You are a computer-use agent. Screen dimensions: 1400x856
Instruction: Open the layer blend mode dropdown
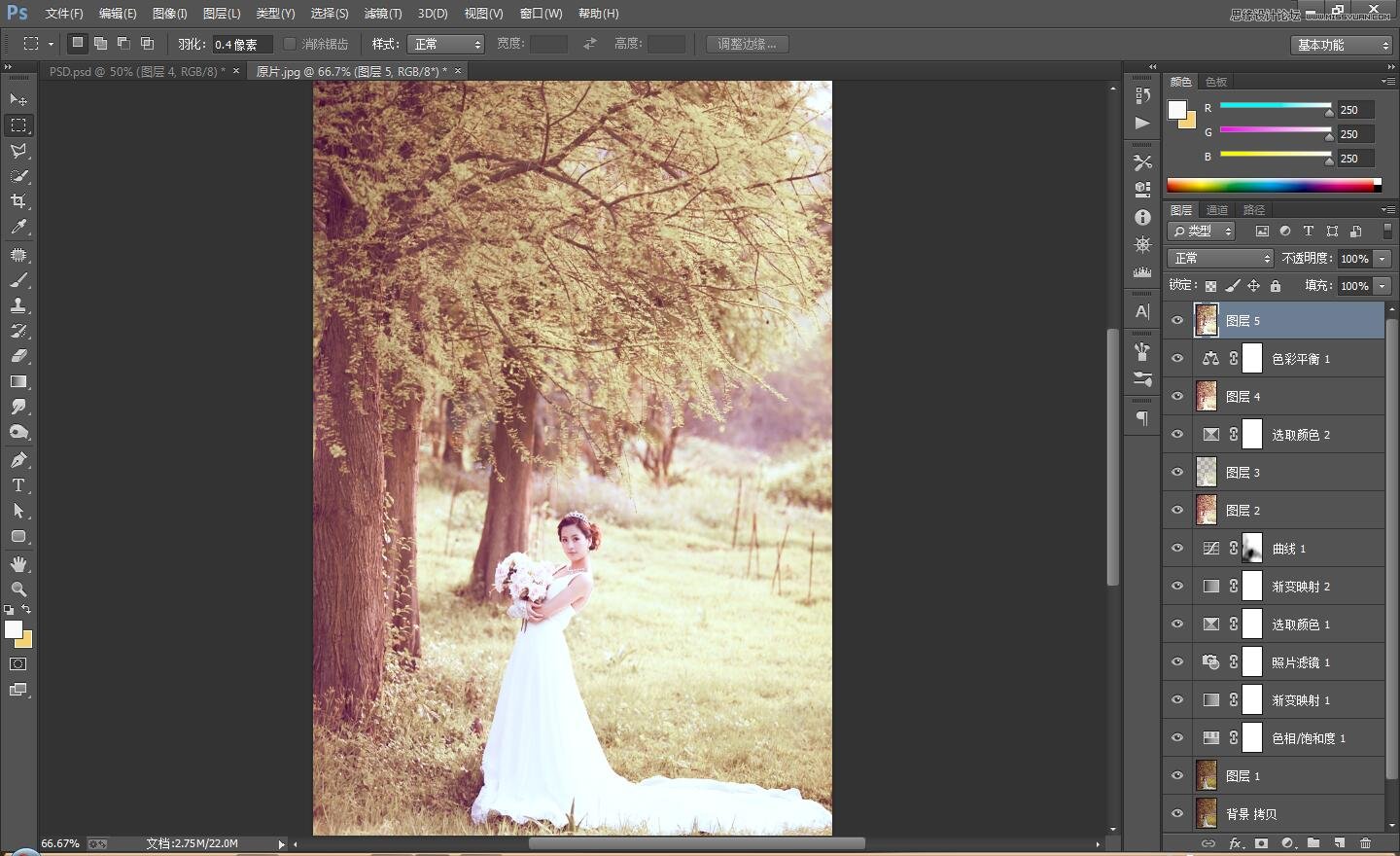click(x=1220, y=259)
